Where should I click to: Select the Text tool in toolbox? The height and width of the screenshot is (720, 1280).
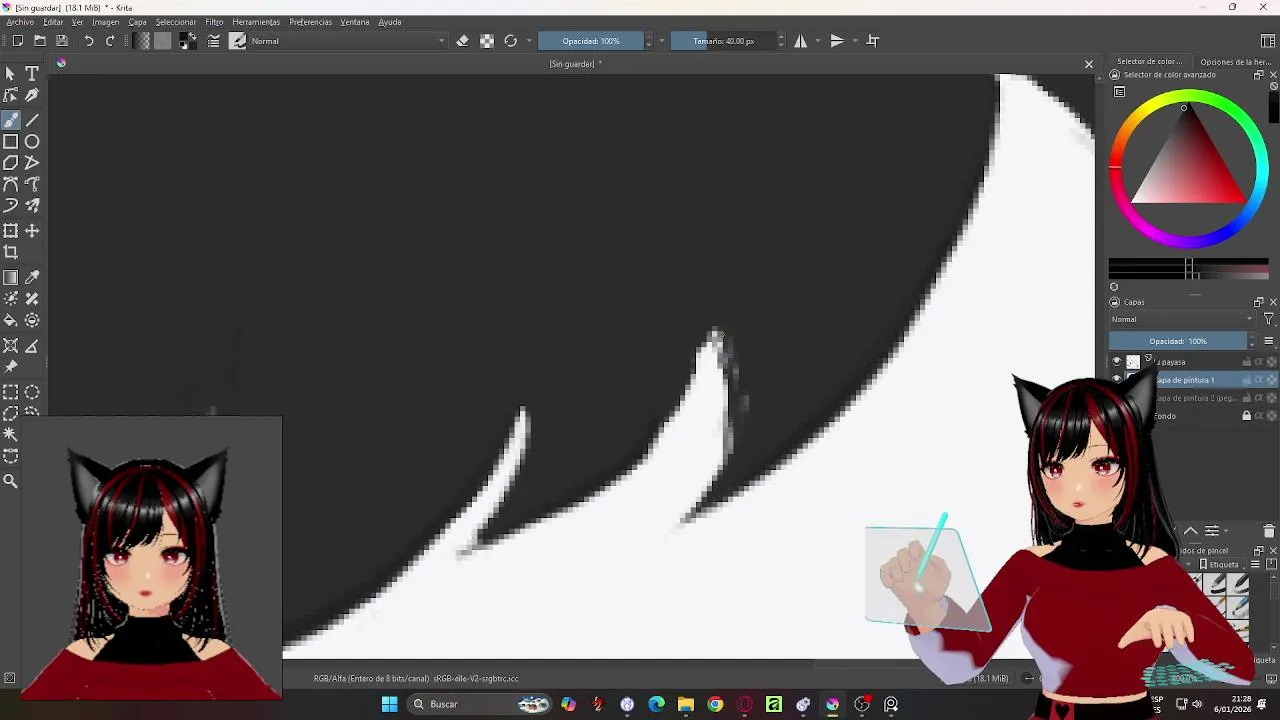[32, 74]
